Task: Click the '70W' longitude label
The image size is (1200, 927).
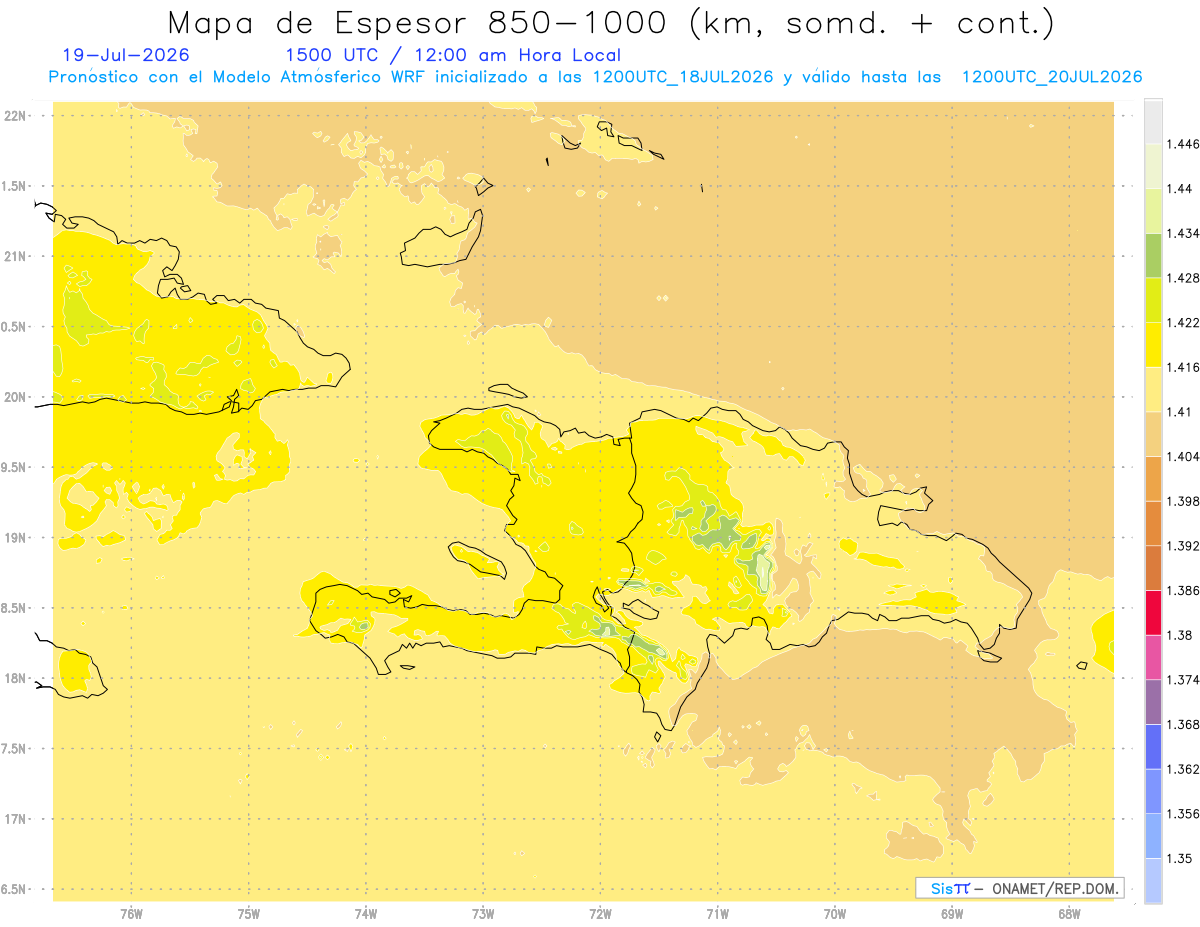Action: [x=835, y=914]
